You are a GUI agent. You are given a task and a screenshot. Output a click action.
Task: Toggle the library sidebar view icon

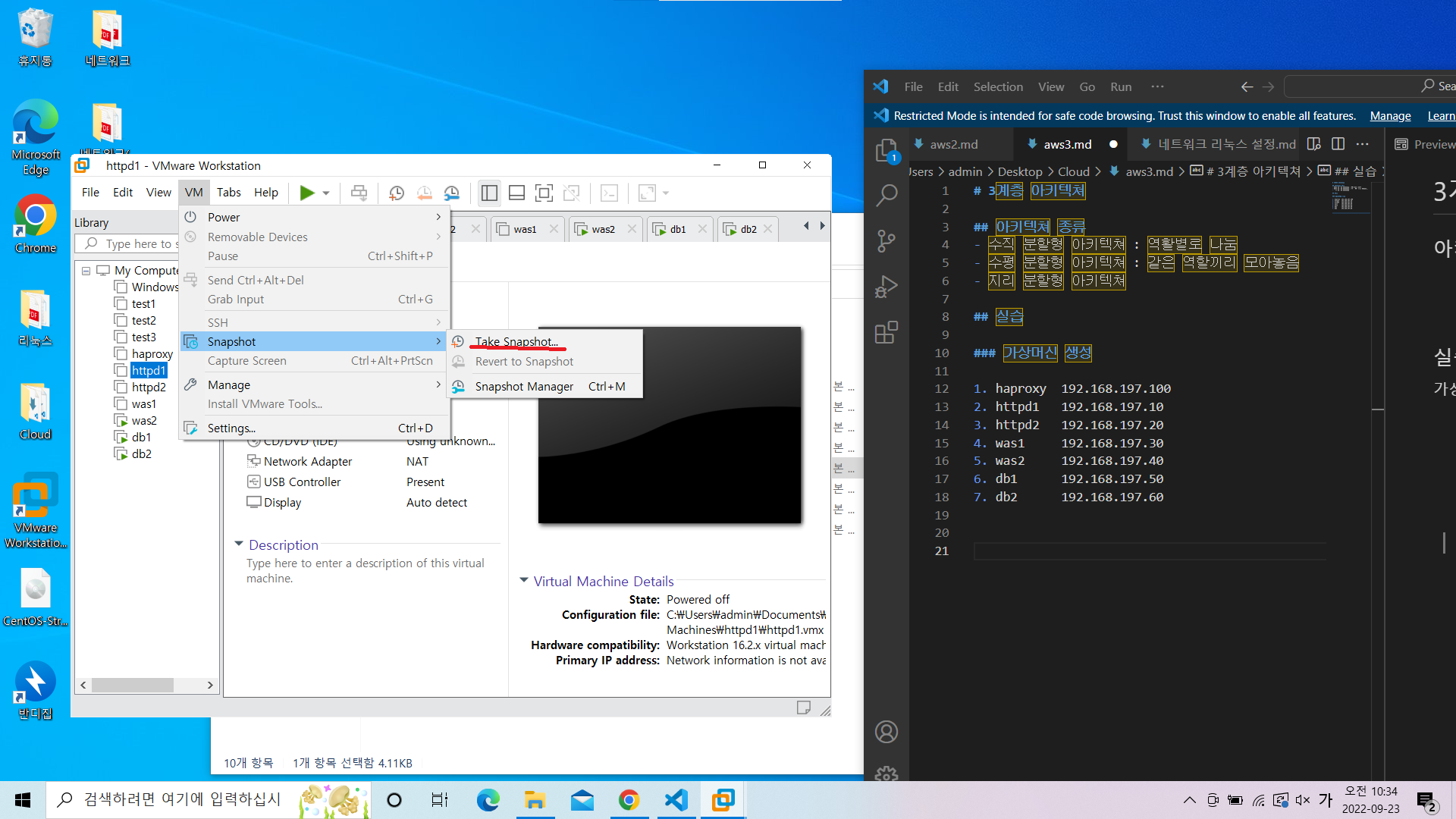click(489, 193)
